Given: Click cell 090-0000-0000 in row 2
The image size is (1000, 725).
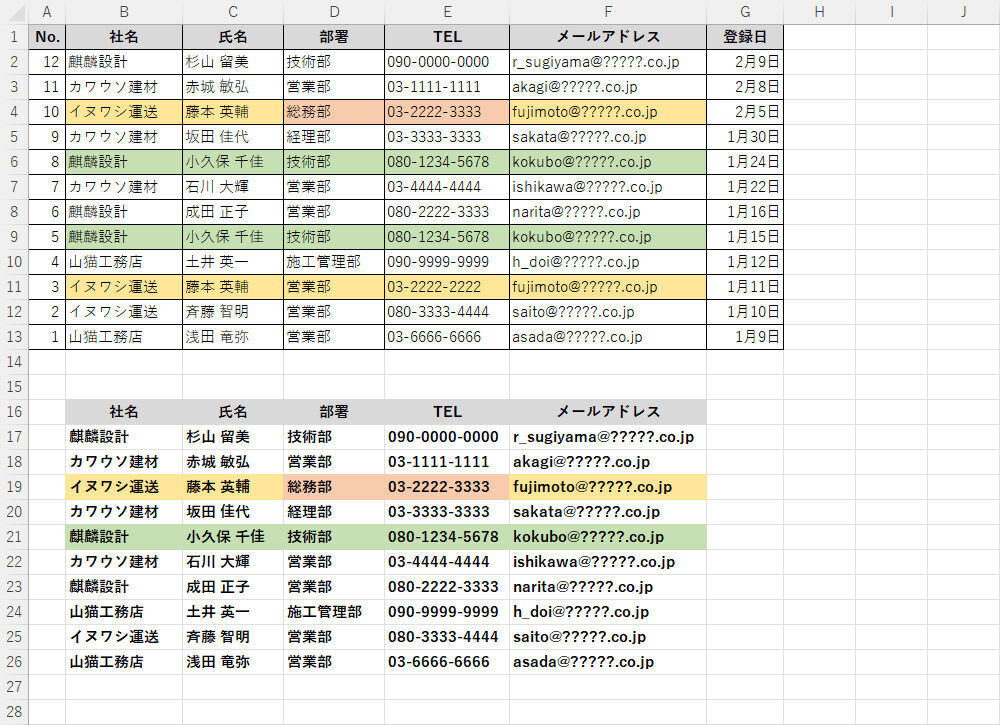Looking at the screenshot, I should tap(447, 62).
